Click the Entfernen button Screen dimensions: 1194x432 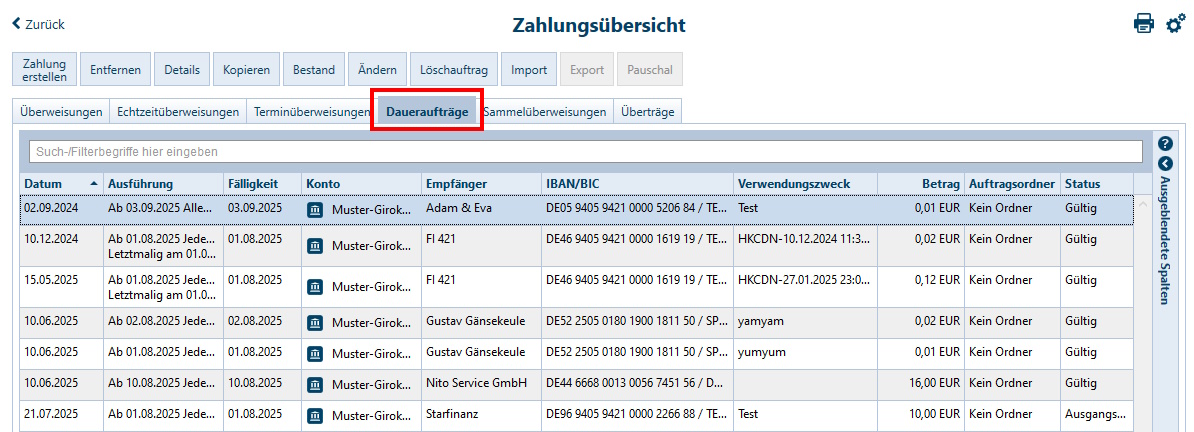[115, 69]
